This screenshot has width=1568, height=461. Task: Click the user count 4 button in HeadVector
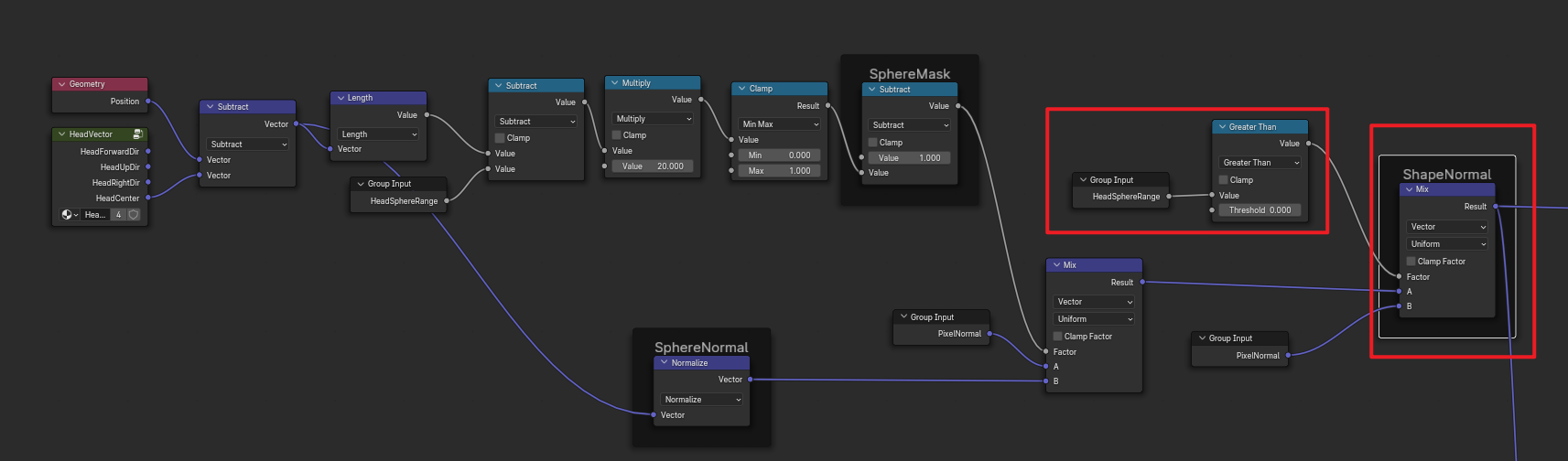[x=118, y=215]
